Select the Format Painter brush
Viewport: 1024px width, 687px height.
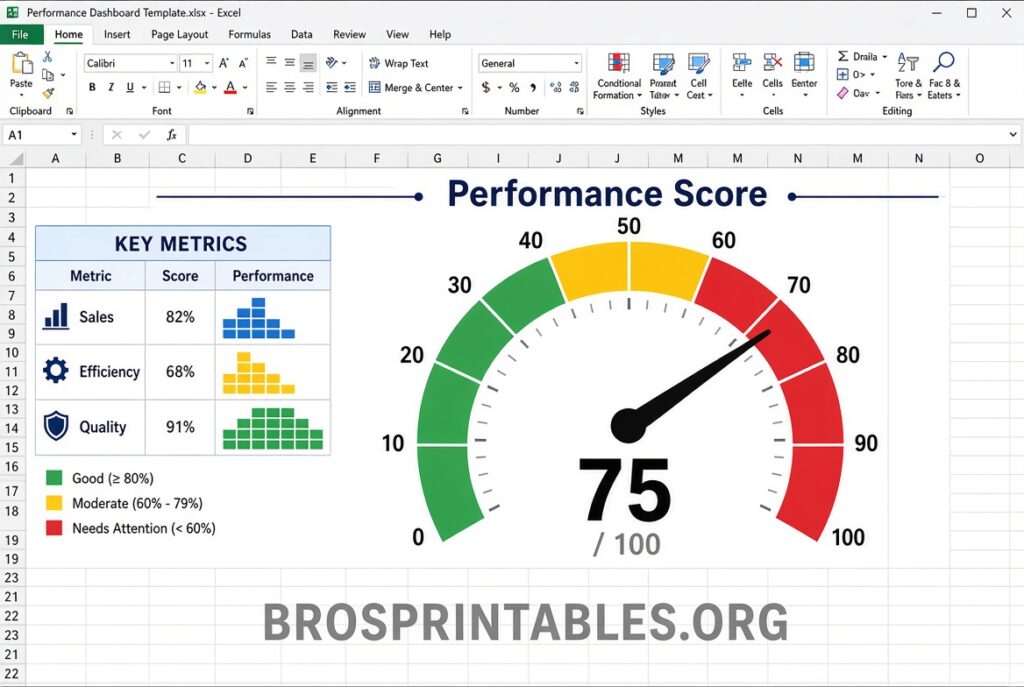coord(48,93)
